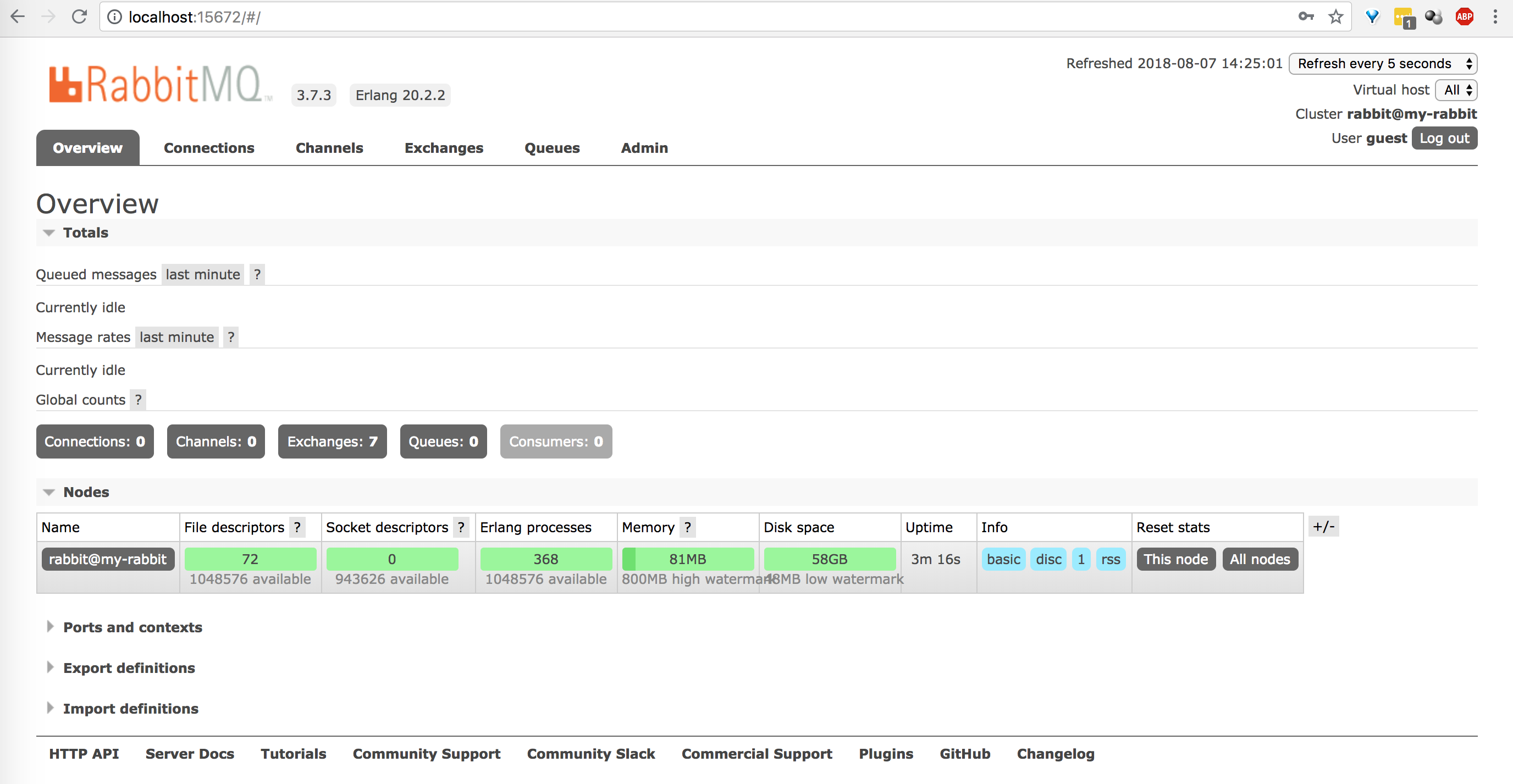
Task: Click the green Memory usage bar
Action: [687, 559]
